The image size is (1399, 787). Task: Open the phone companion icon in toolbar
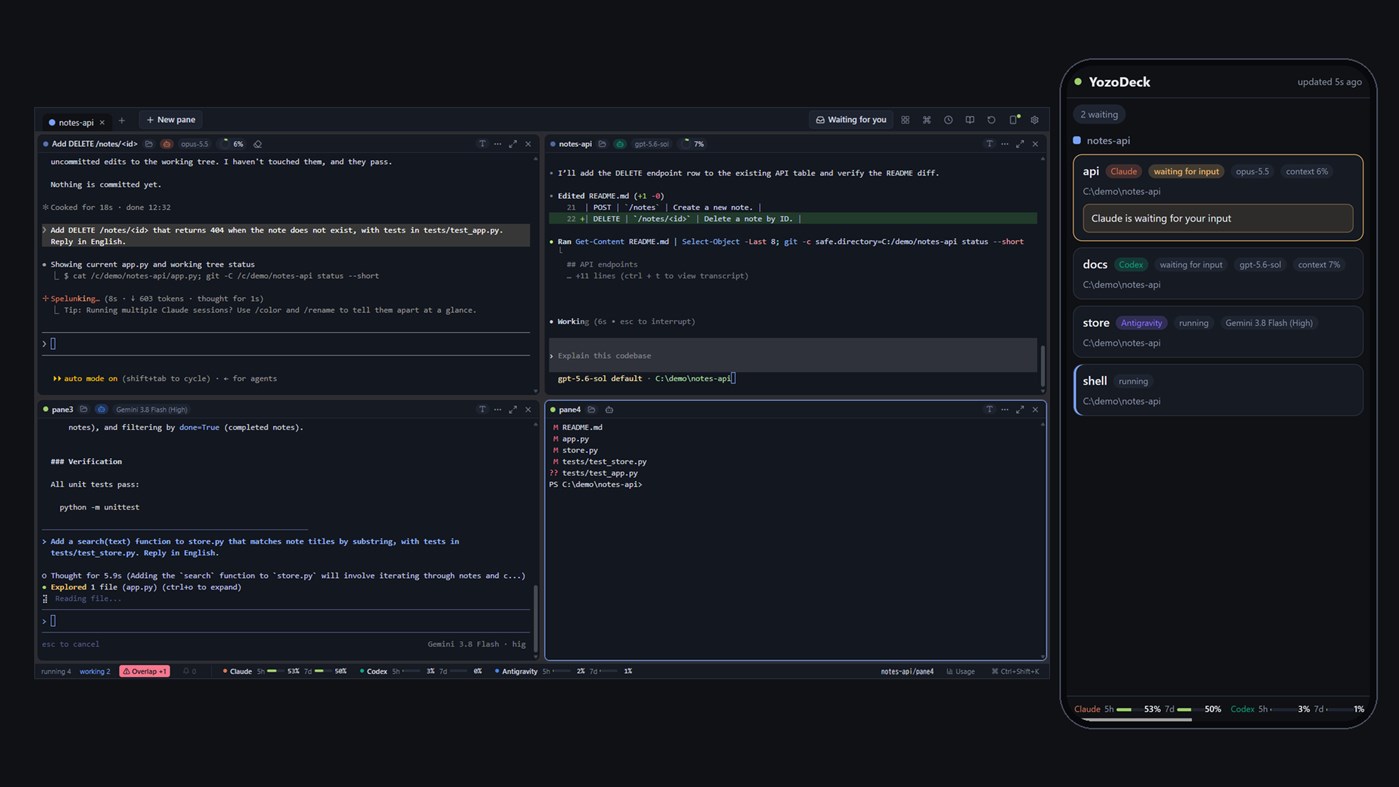(1013, 120)
